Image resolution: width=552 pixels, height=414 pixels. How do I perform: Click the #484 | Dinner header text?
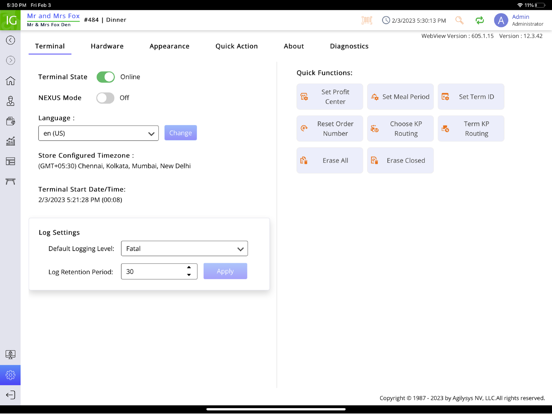point(105,20)
